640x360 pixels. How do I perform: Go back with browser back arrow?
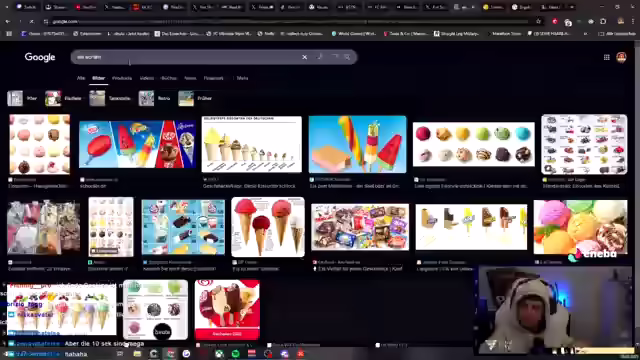click(x=8, y=21)
